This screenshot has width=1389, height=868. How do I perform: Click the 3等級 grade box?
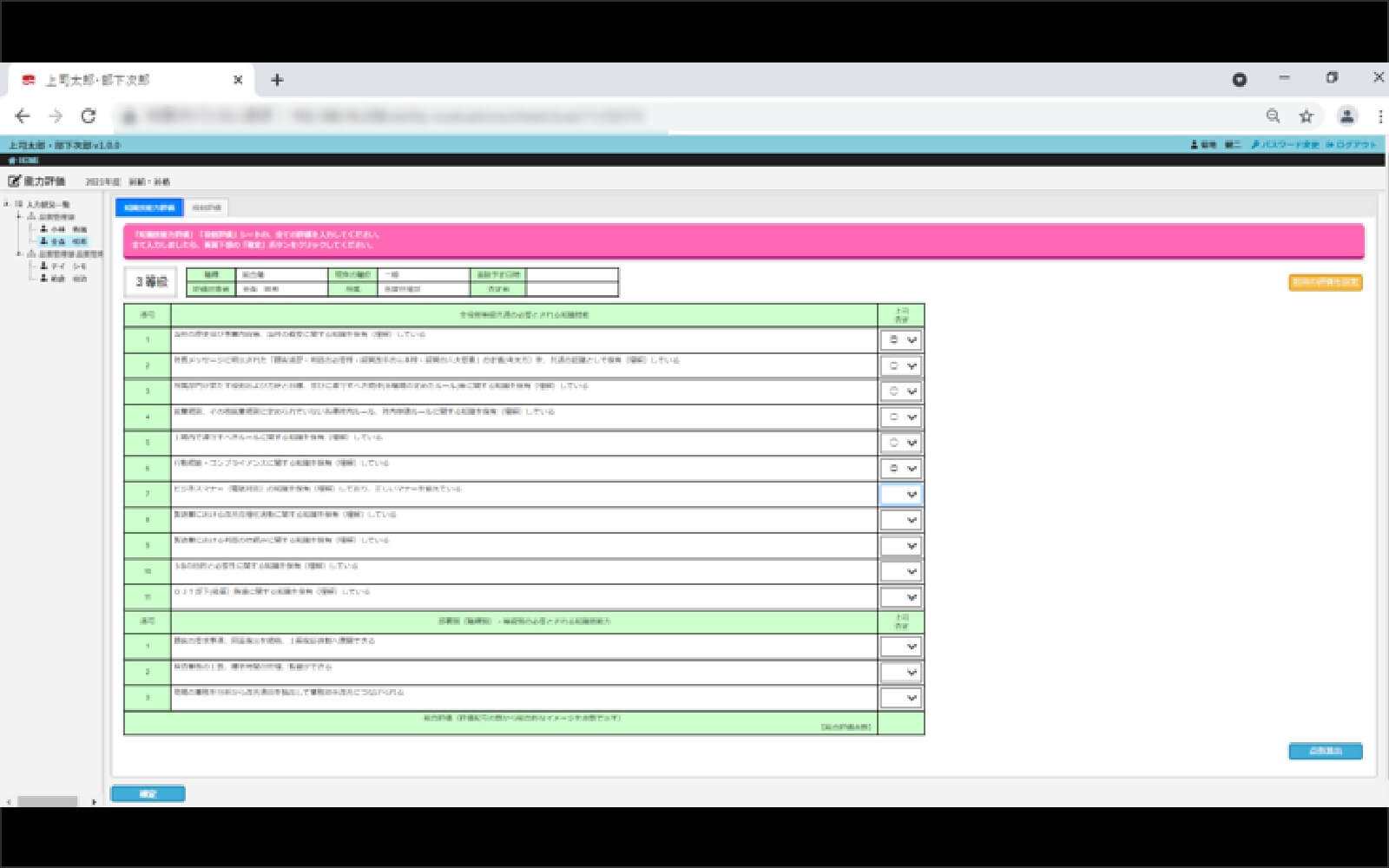click(151, 282)
